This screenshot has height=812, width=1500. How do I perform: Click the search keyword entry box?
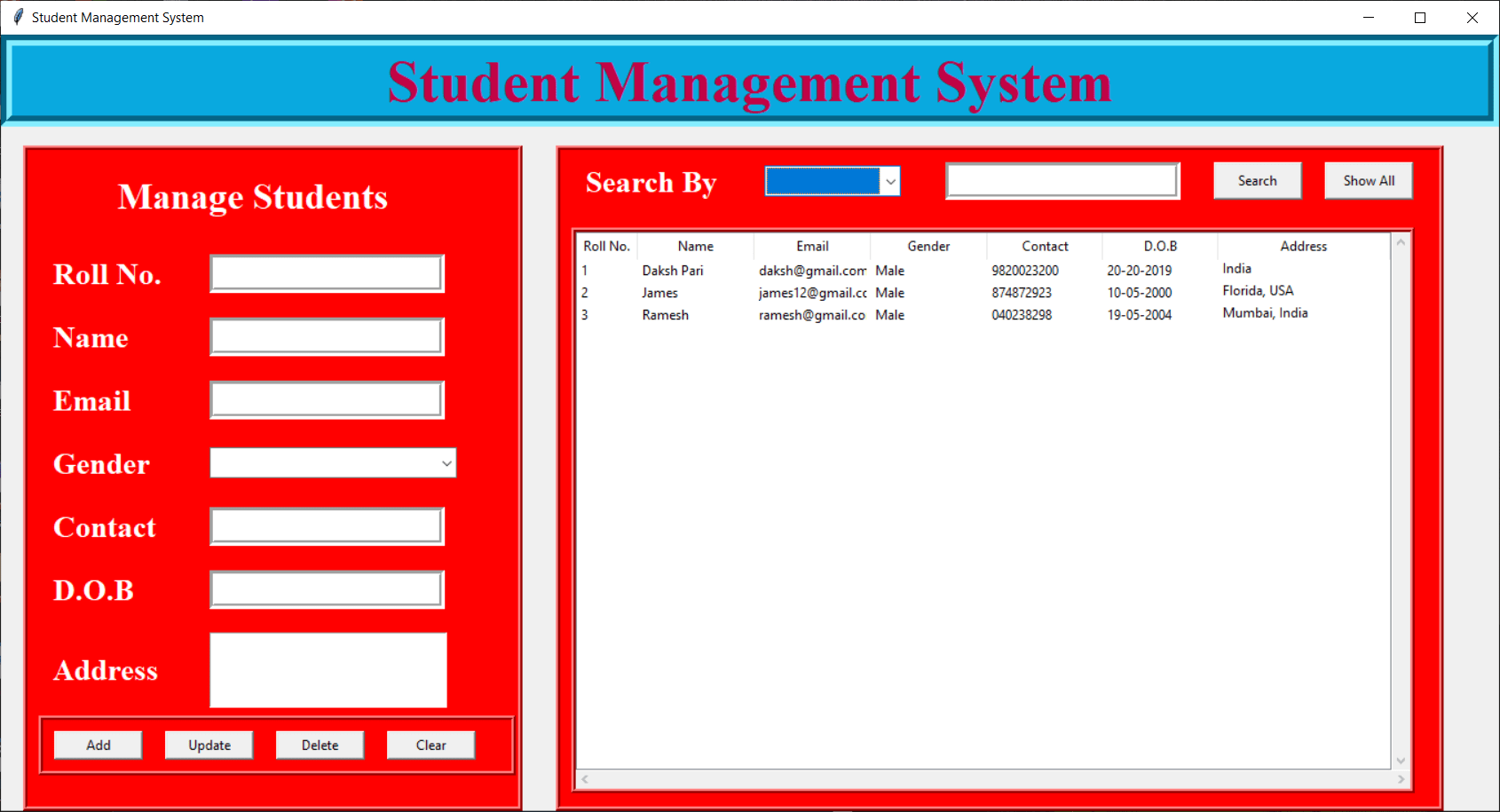(x=1062, y=179)
